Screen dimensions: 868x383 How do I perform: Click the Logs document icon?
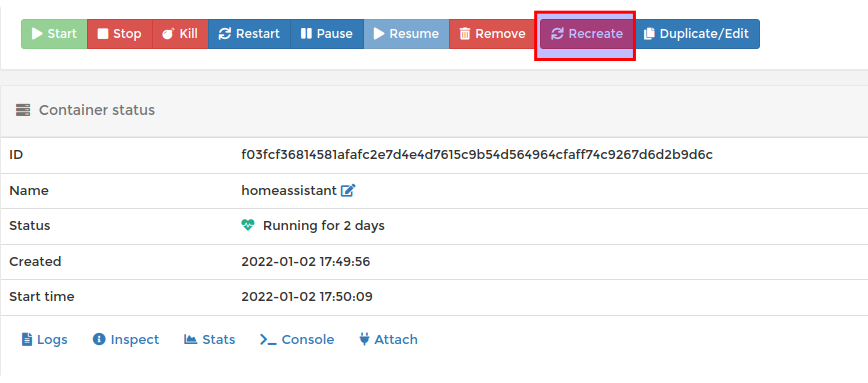pos(27,339)
